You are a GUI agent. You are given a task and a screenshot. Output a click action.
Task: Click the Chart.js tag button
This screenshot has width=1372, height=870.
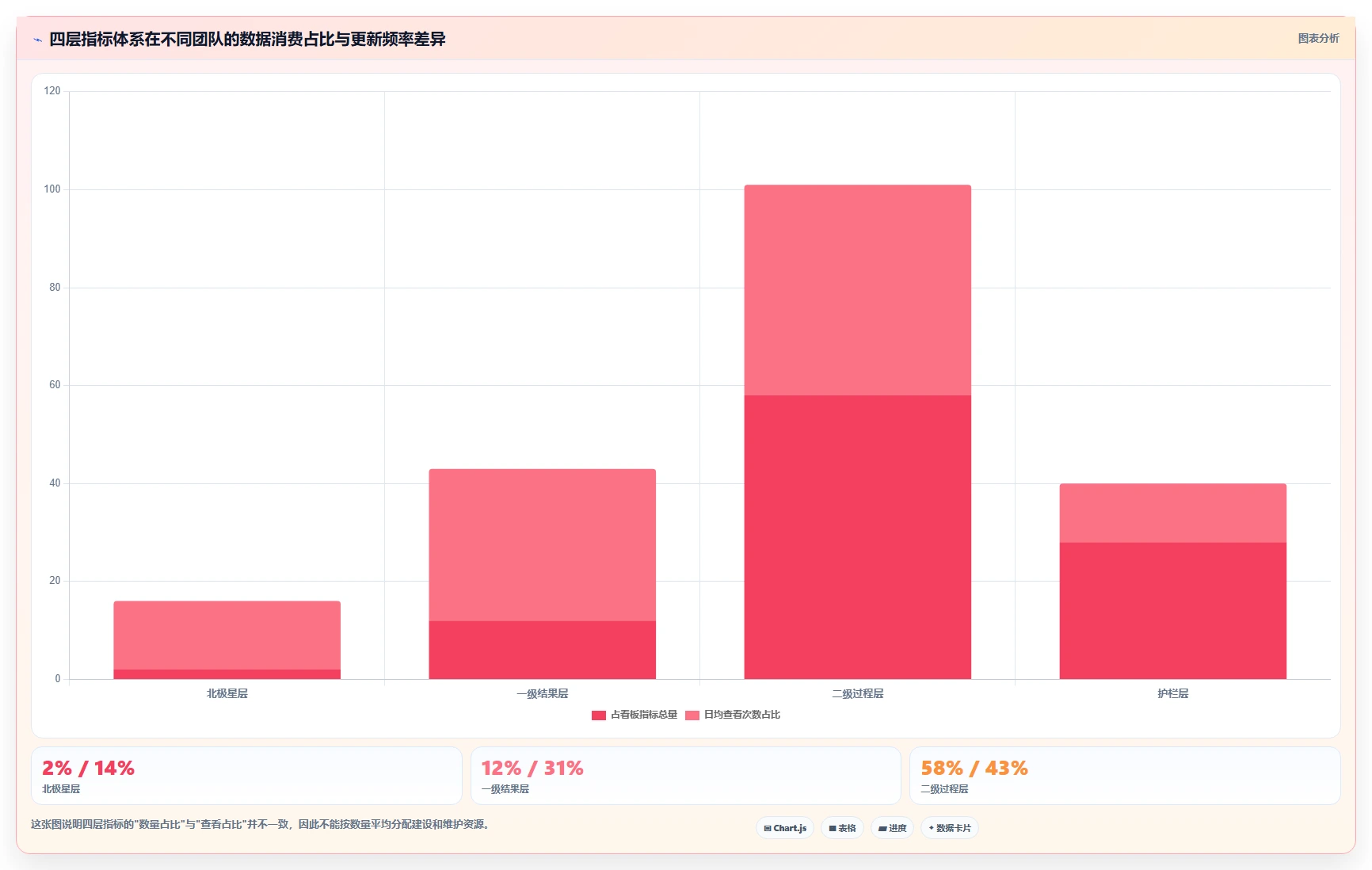coord(785,828)
